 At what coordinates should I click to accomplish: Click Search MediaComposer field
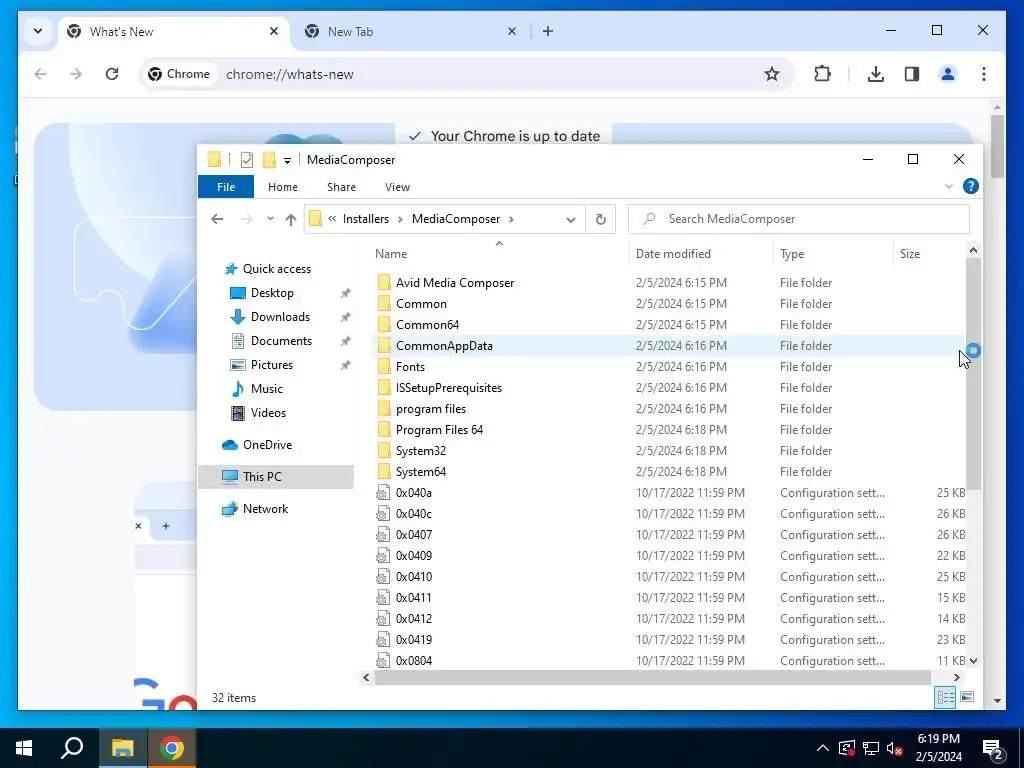tap(799, 219)
